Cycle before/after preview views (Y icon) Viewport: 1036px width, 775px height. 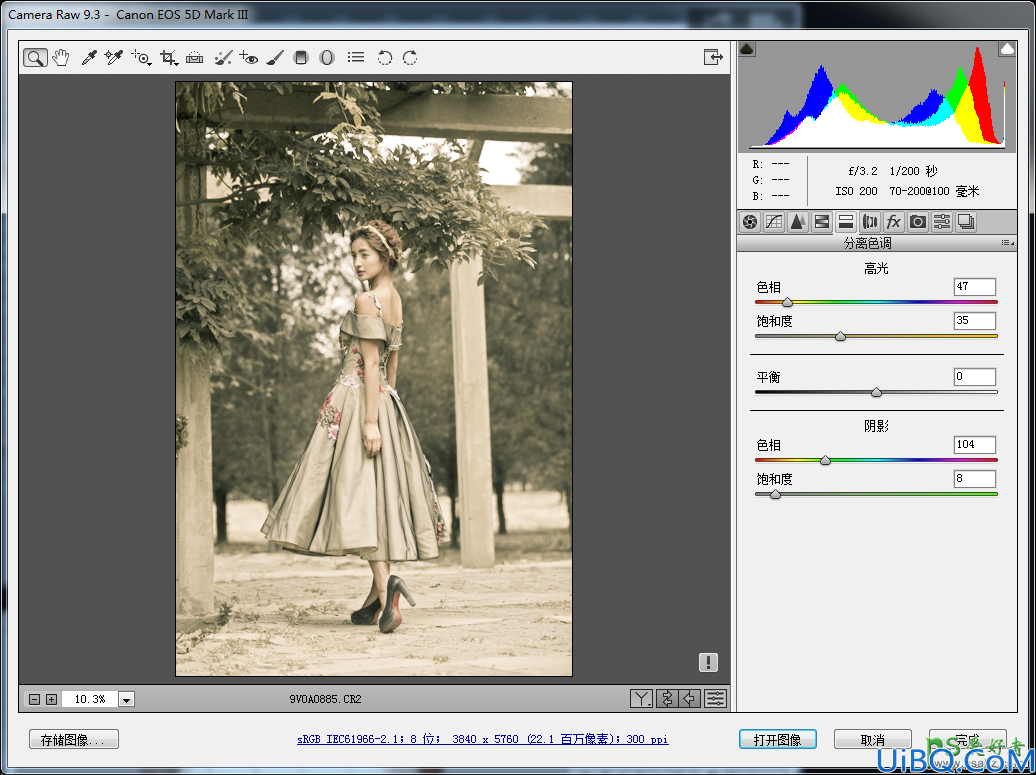pyautogui.click(x=641, y=698)
